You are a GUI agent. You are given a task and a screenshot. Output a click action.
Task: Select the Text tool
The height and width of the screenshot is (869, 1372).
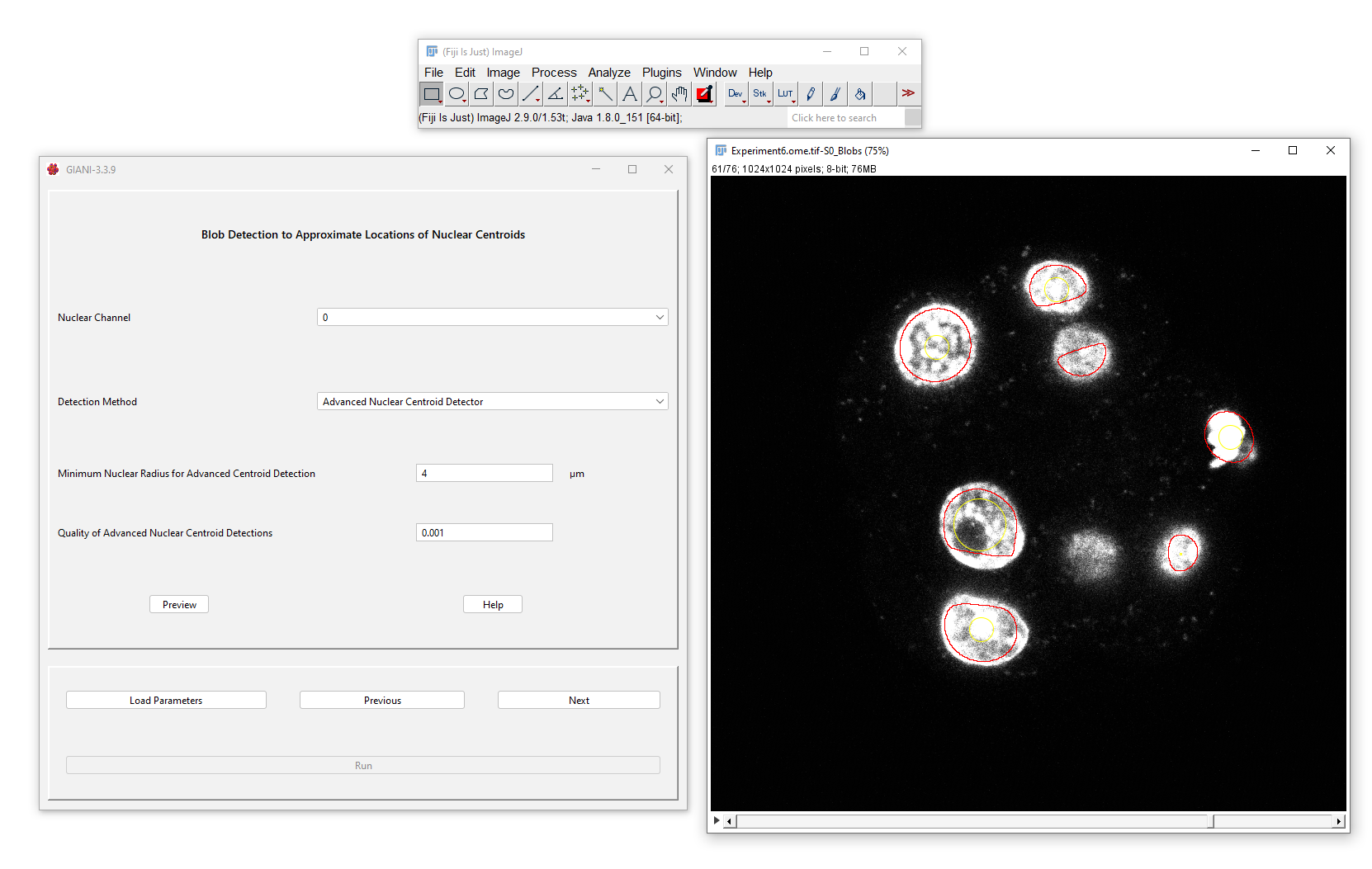point(630,94)
